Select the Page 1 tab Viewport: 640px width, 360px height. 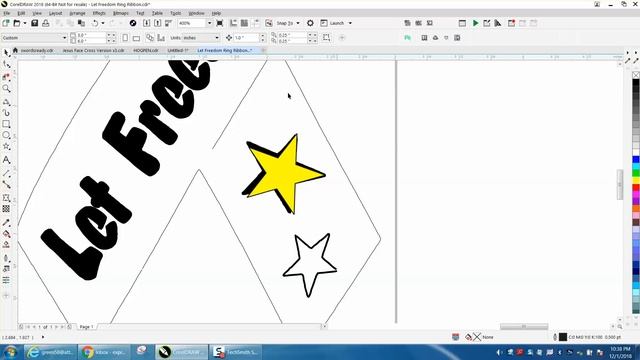(x=86, y=327)
